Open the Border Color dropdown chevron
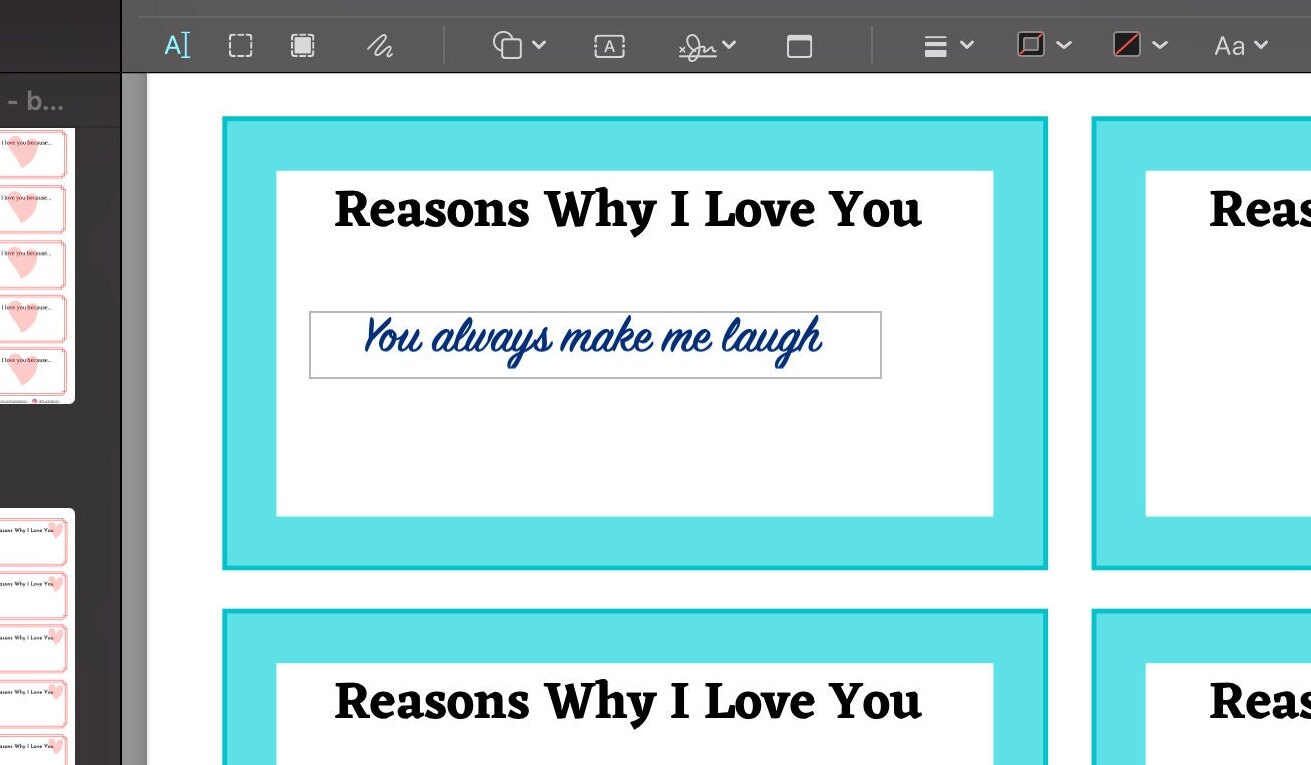This screenshot has height=765, width=1311. point(1064,45)
